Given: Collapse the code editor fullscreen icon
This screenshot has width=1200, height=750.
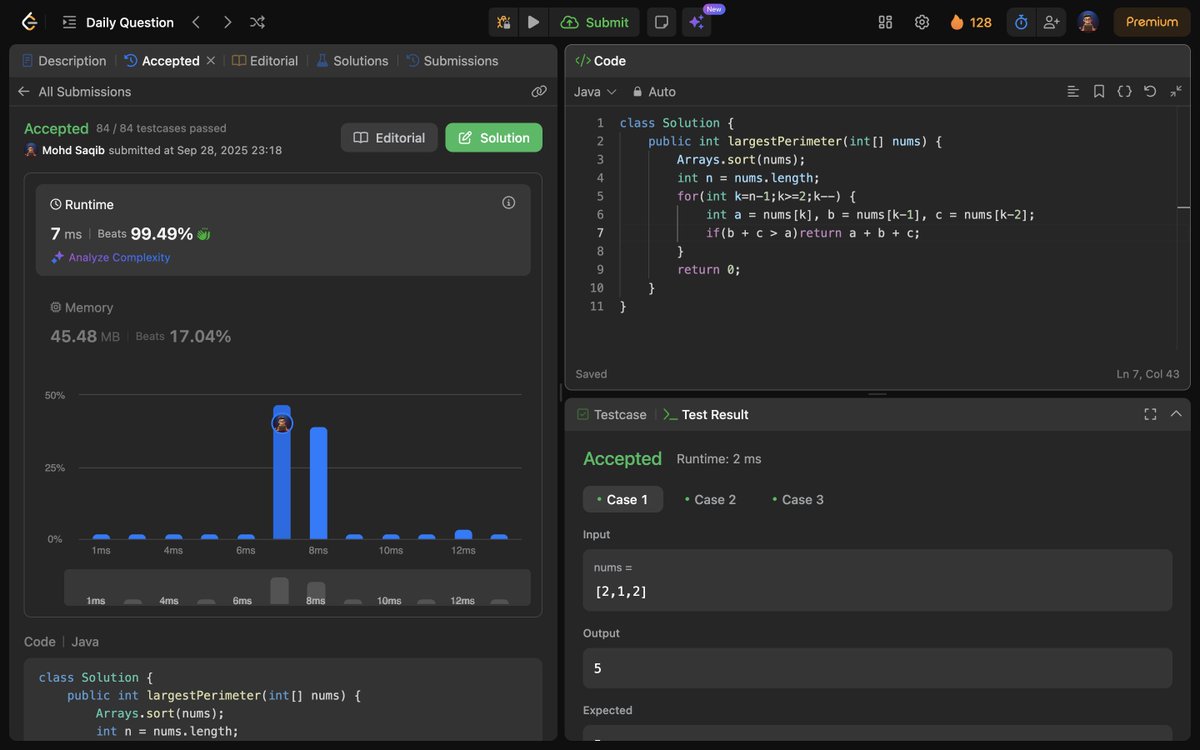Looking at the screenshot, I should tap(1176, 91).
